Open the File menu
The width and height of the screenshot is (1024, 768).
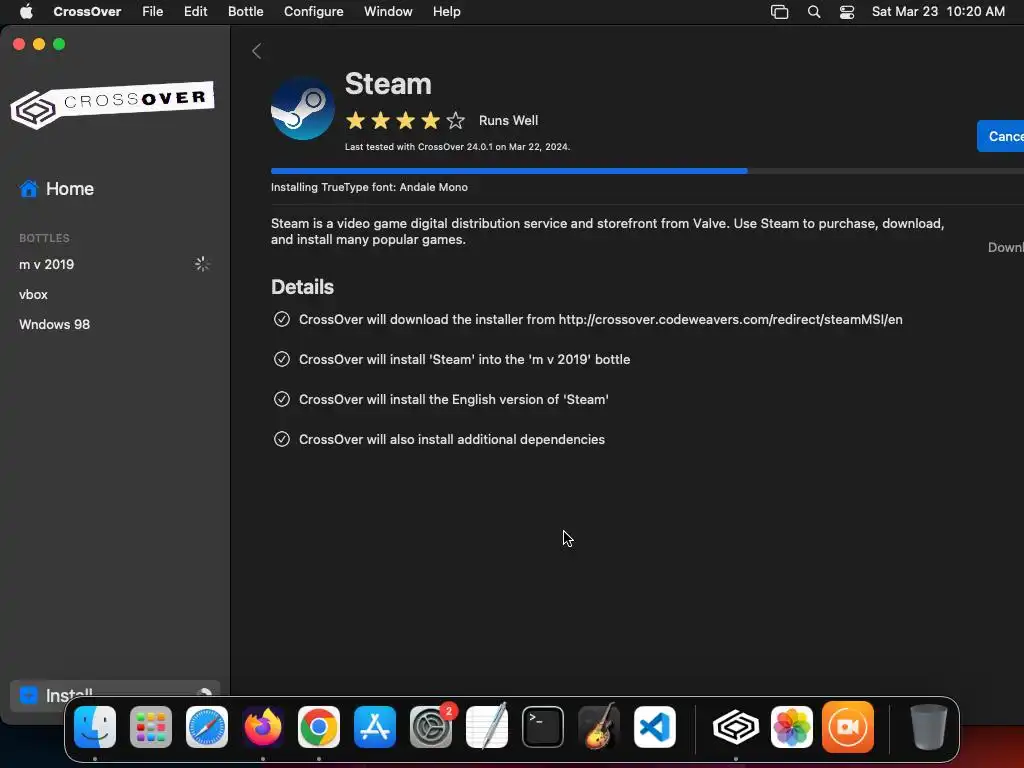pyautogui.click(x=153, y=12)
